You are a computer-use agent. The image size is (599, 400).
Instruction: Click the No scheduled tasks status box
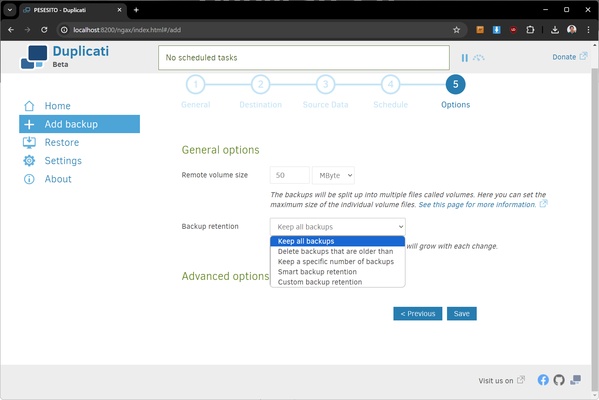[304, 58]
